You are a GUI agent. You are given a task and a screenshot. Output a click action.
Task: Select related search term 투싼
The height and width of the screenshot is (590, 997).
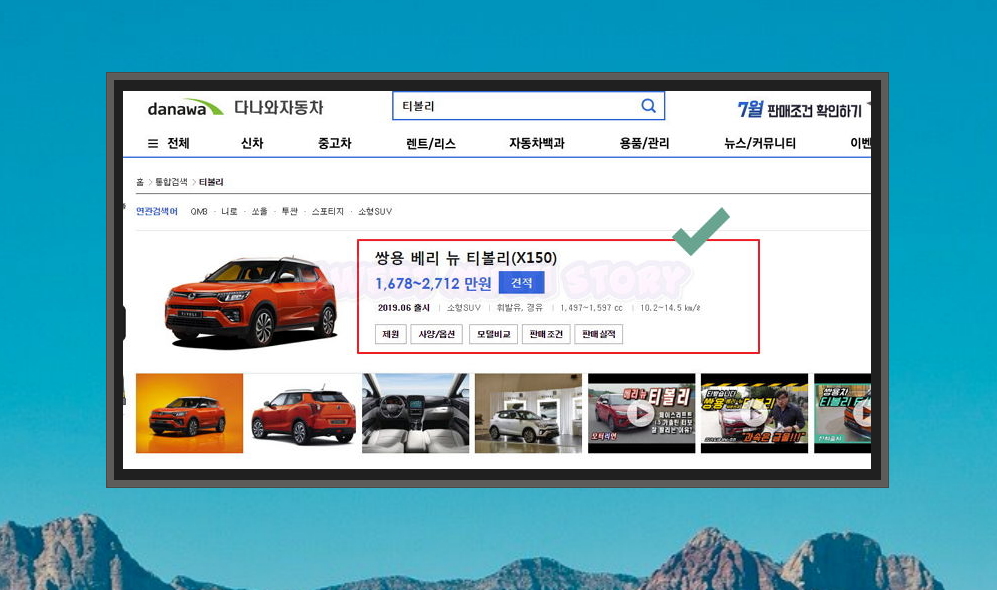click(289, 211)
